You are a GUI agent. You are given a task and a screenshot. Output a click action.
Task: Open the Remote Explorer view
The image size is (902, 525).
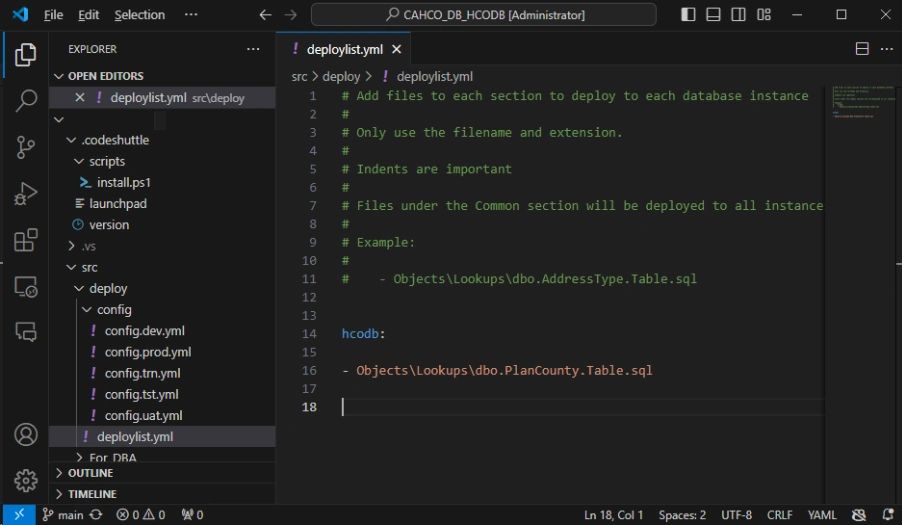click(26, 286)
